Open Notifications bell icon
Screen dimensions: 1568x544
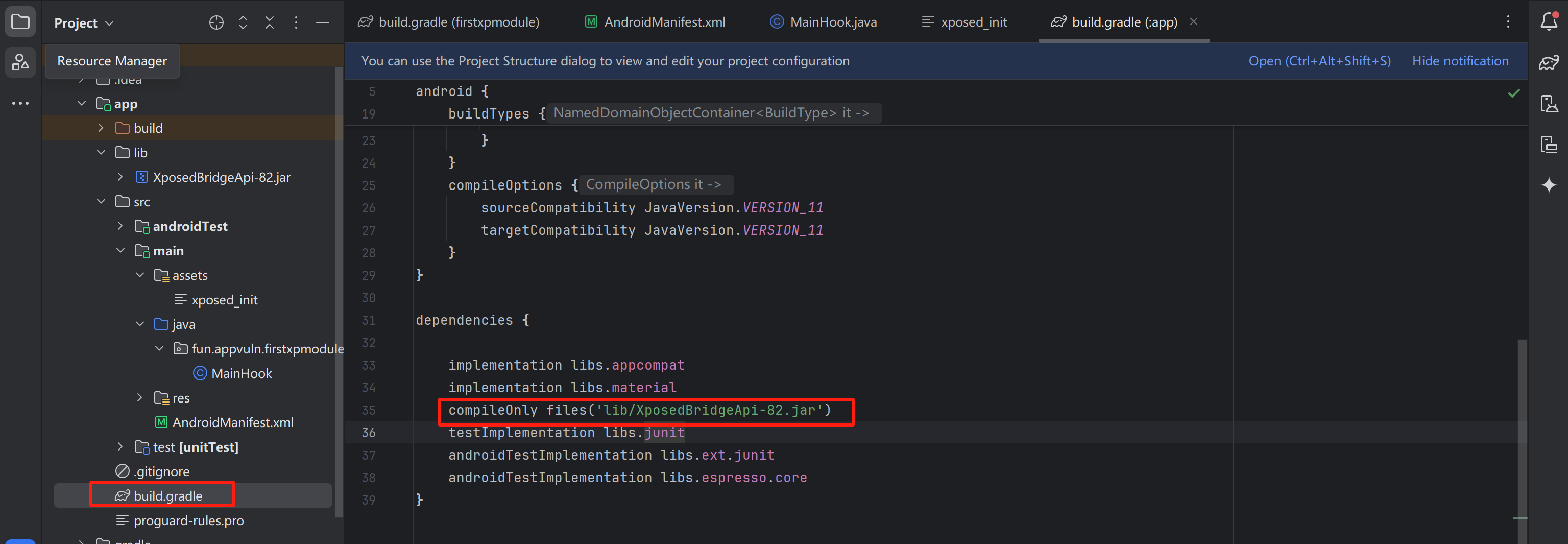(x=1549, y=22)
